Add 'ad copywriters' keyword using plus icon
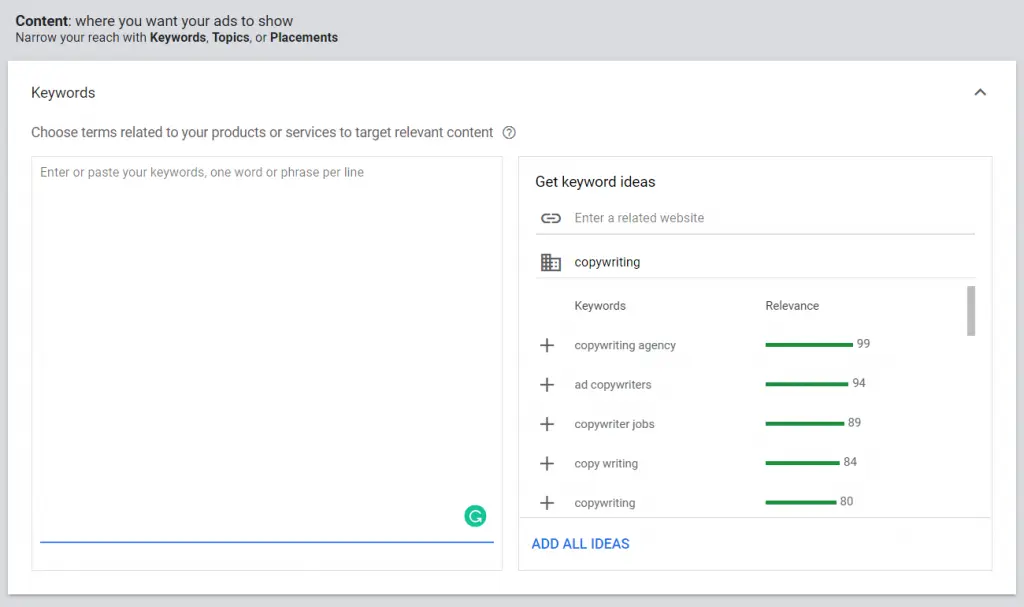The height and width of the screenshot is (607, 1024). [x=547, y=385]
